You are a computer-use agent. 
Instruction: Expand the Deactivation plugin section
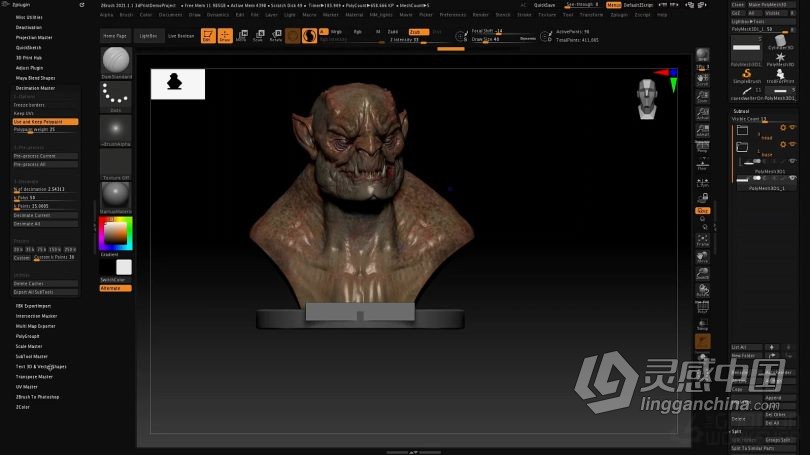pos(29,27)
